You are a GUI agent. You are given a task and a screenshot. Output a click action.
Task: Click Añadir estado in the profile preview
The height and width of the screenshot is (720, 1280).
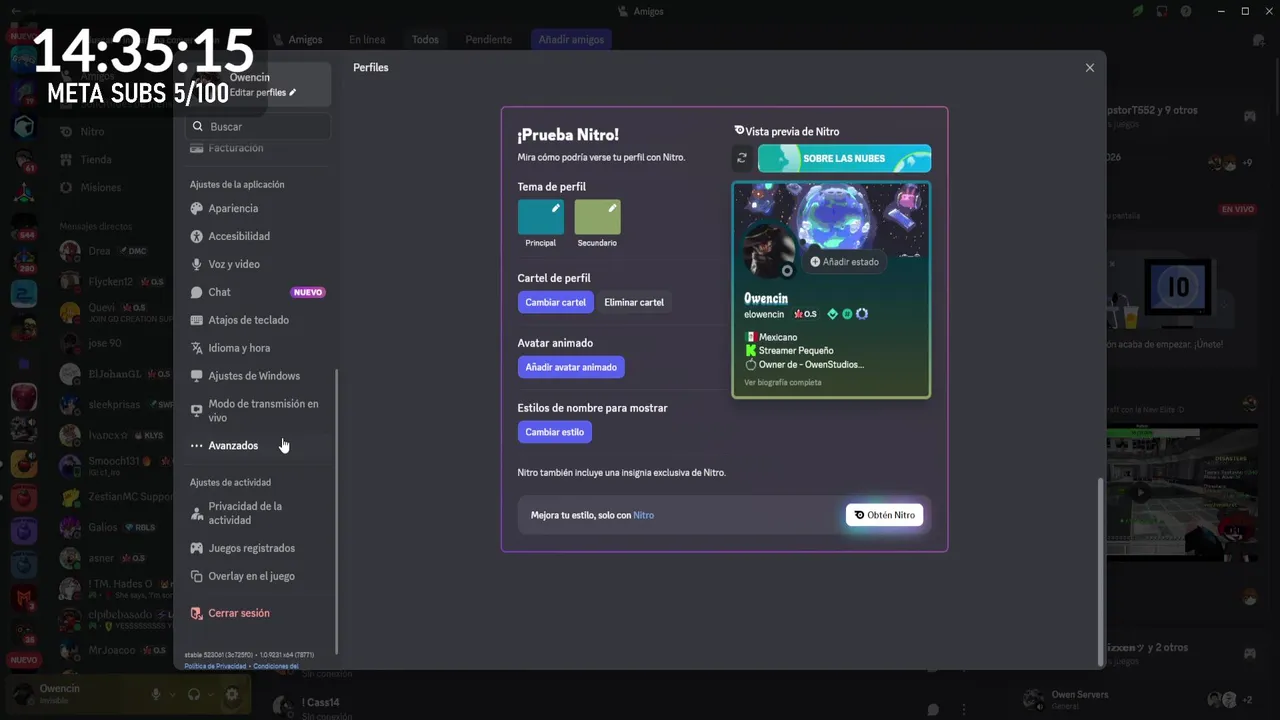pyautogui.click(x=845, y=262)
